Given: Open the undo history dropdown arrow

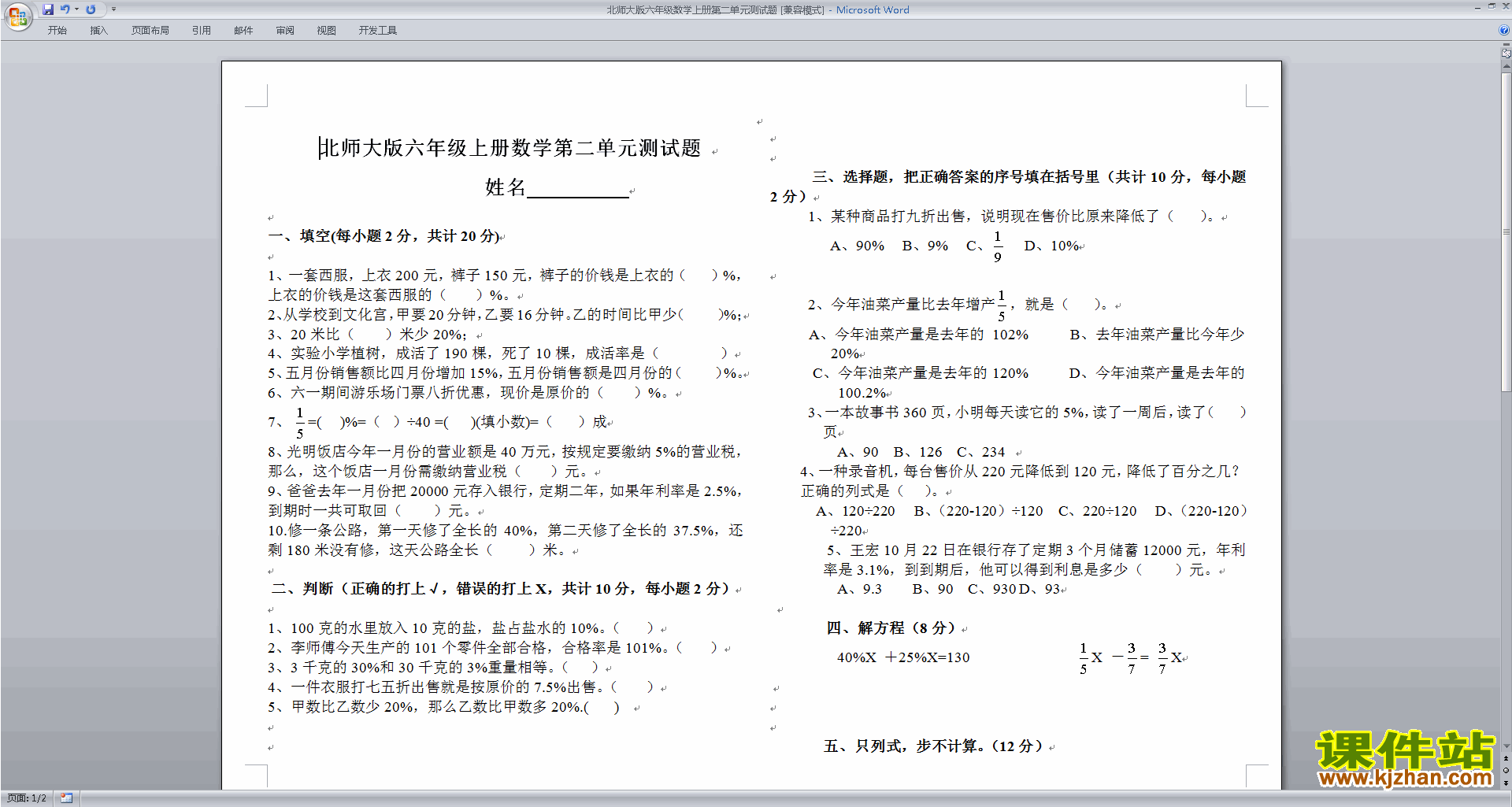Looking at the screenshot, I should tap(76, 9).
